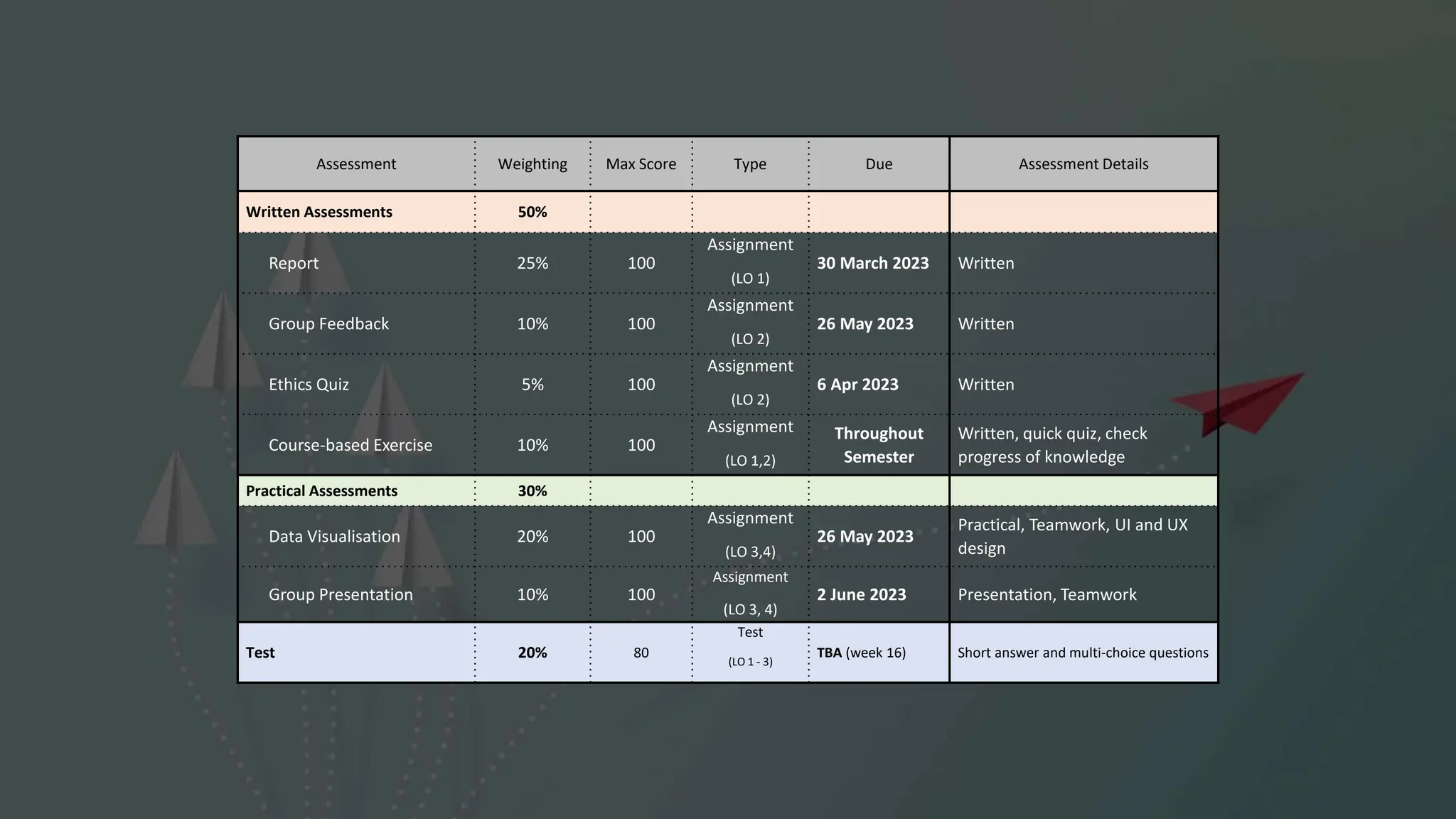The image size is (1456, 819).
Task: Select the Written Assessments row label
Action: 319,212
